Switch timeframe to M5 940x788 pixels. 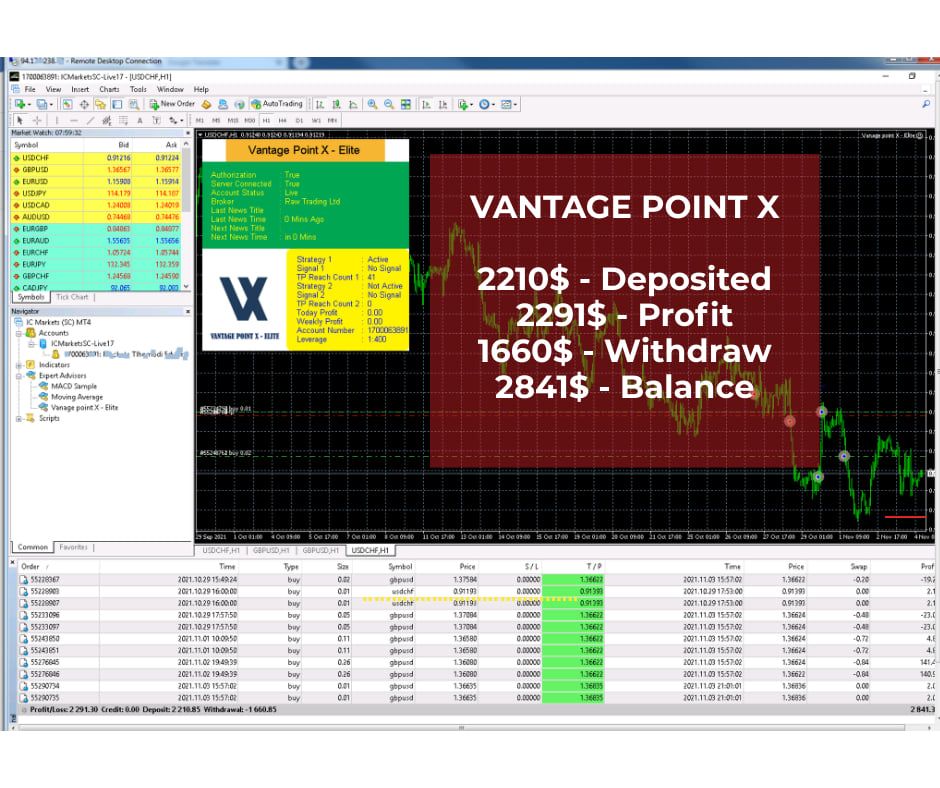tap(216, 121)
